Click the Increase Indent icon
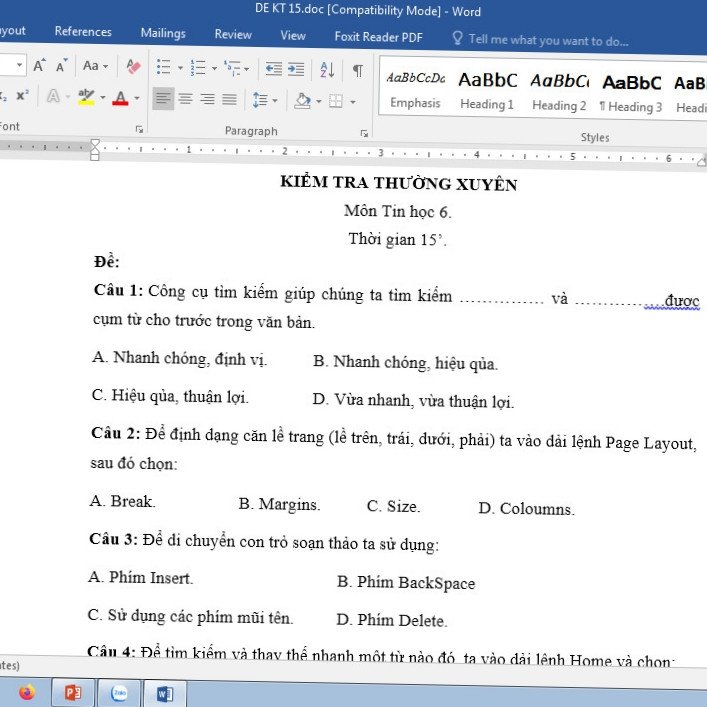 [x=296, y=69]
